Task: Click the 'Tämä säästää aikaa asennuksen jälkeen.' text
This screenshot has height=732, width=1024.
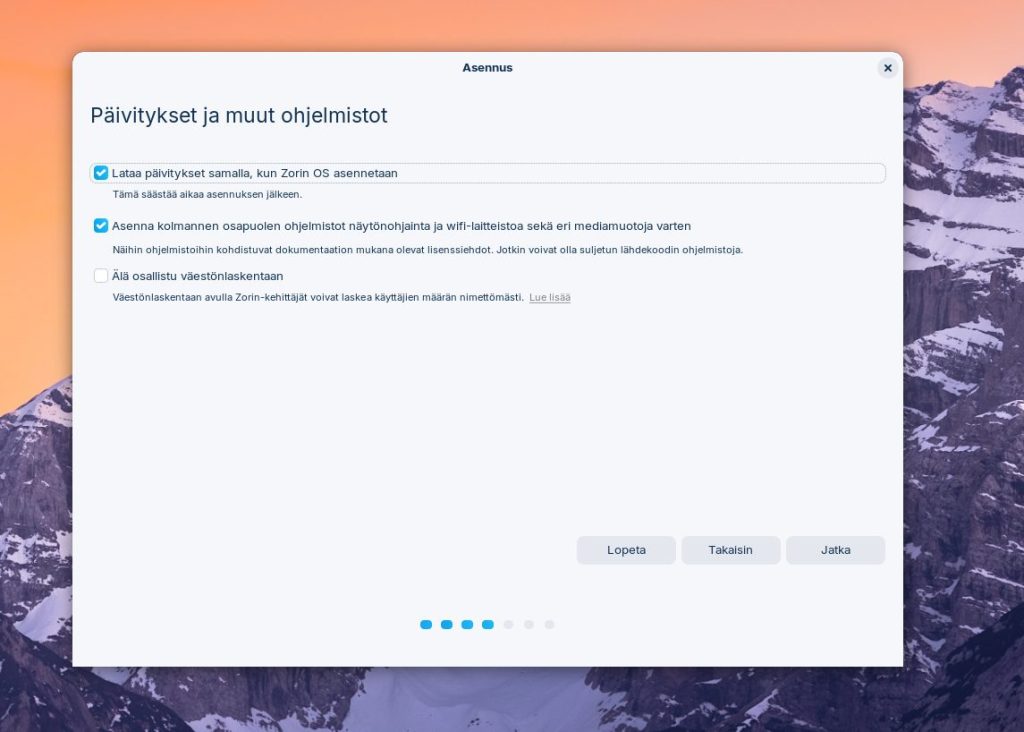Action: [x=207, y=195]
